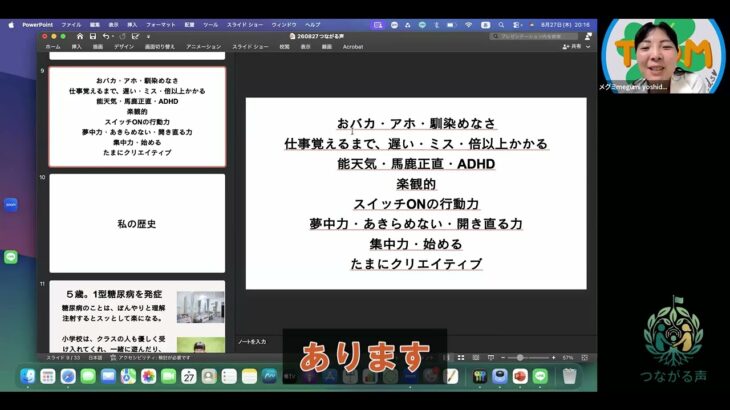Viewport: 730px width, 410px height.
Task: Open the quick access toolbar customize arrow
Action: pyautogui.click(x=148, y=36)
